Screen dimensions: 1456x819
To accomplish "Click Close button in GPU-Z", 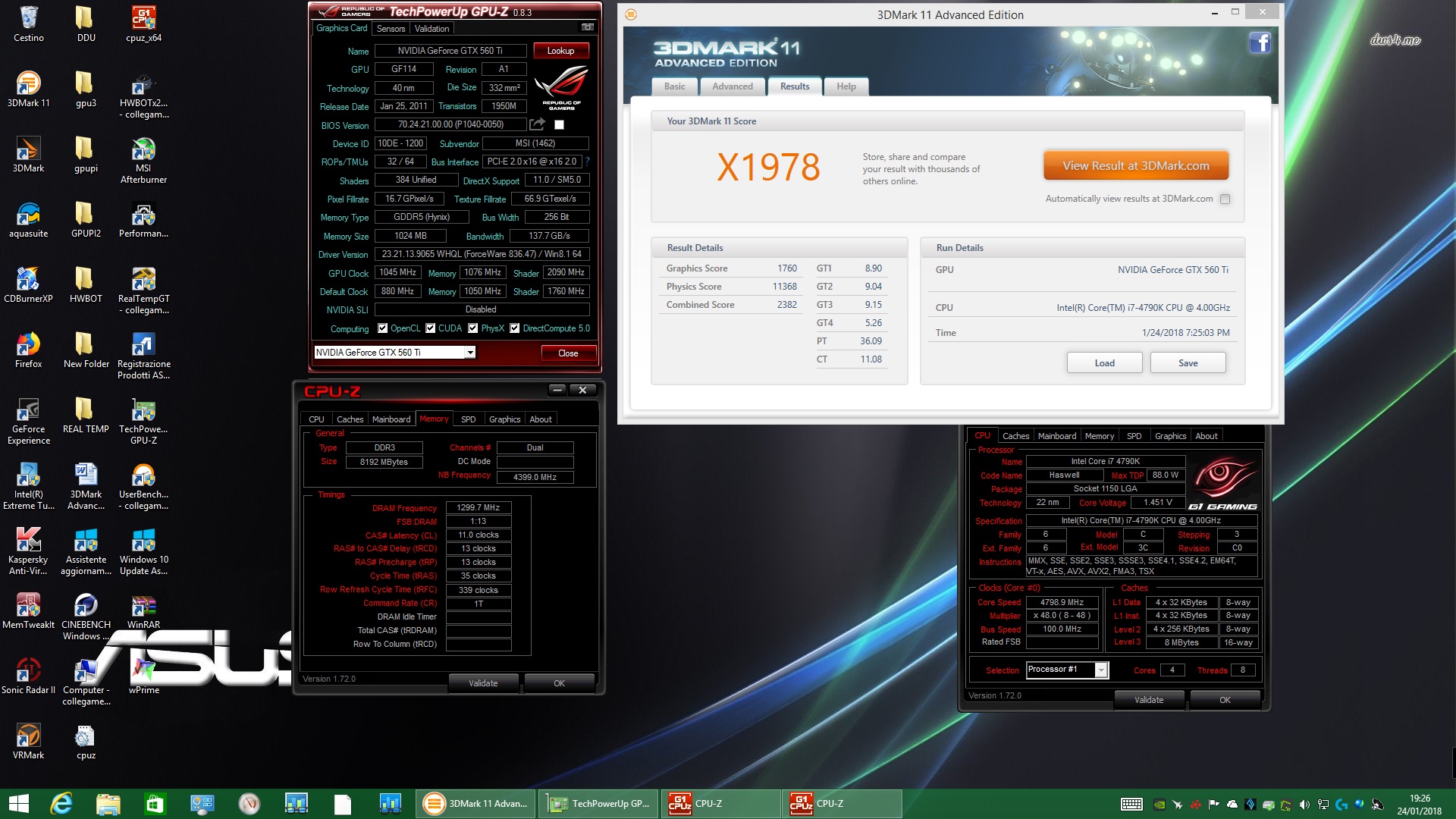I will (568, 353).
